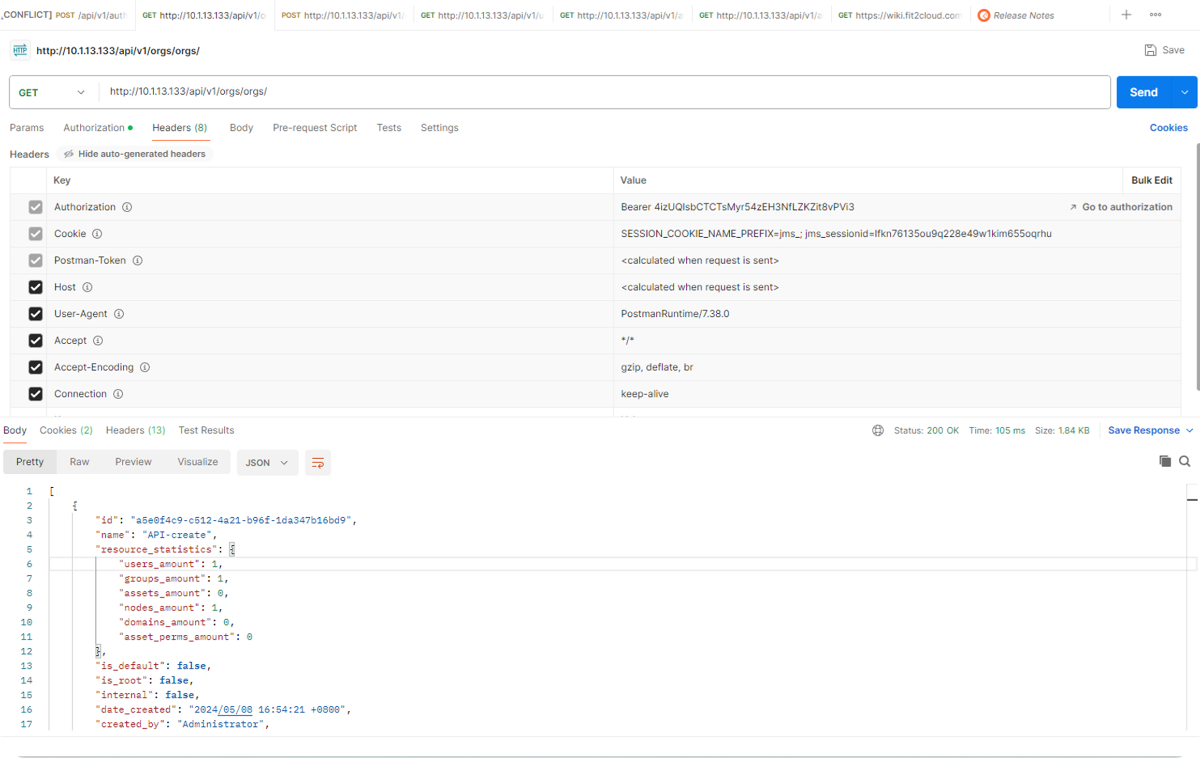1200x758 pixels.
Task: Click info icon next to Host header
Action: point(87,287)
